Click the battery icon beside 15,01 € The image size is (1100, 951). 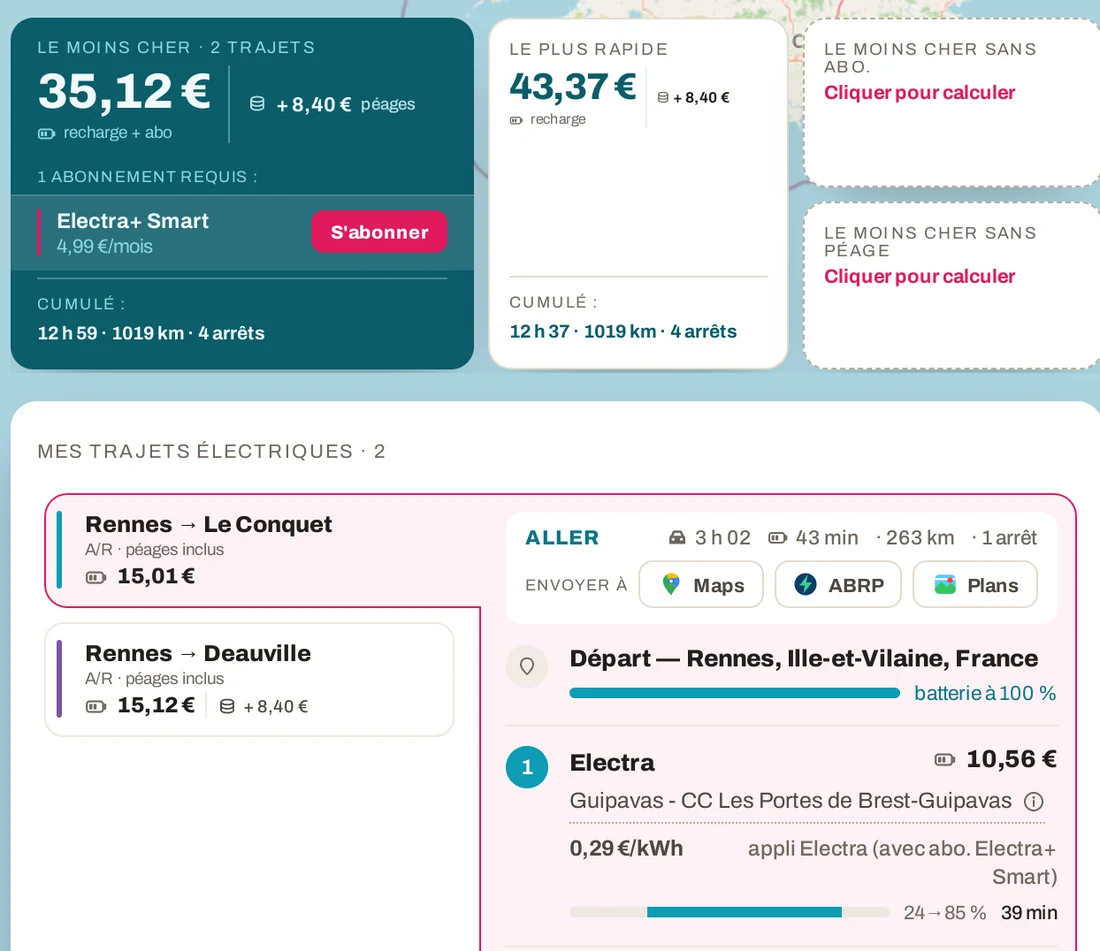tap(95, 577)
